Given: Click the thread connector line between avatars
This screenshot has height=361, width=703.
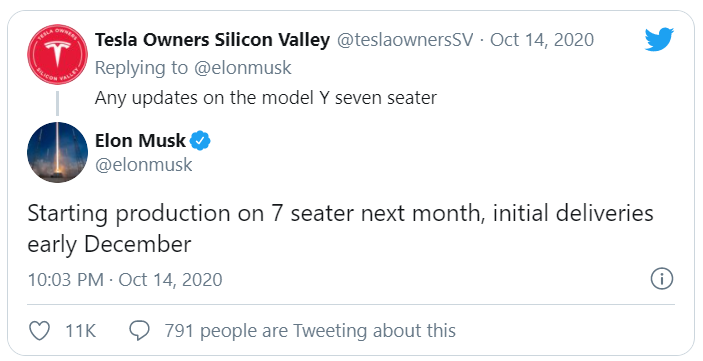Looking at the screenshot, I should tap(57, 103).
